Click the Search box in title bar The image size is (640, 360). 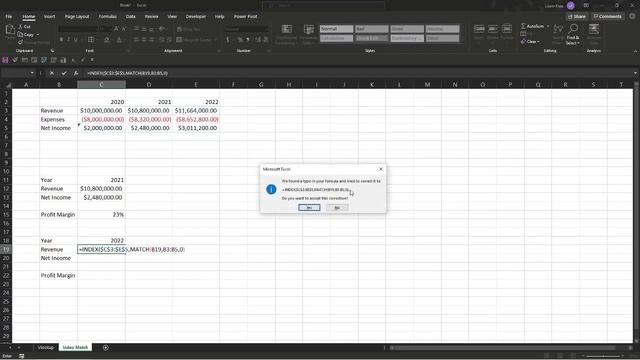(324, 5)
